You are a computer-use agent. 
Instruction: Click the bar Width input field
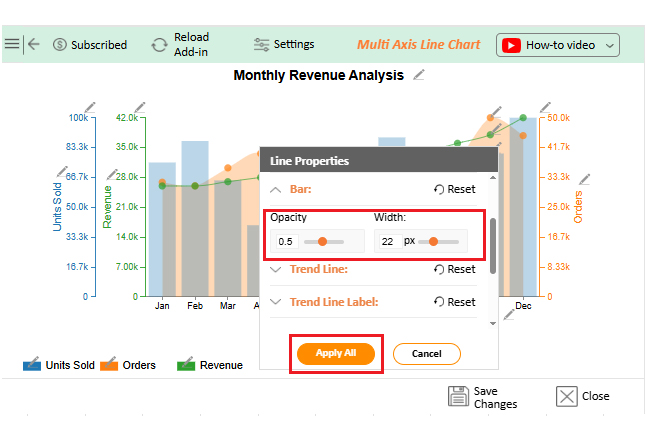coord(387,241)
